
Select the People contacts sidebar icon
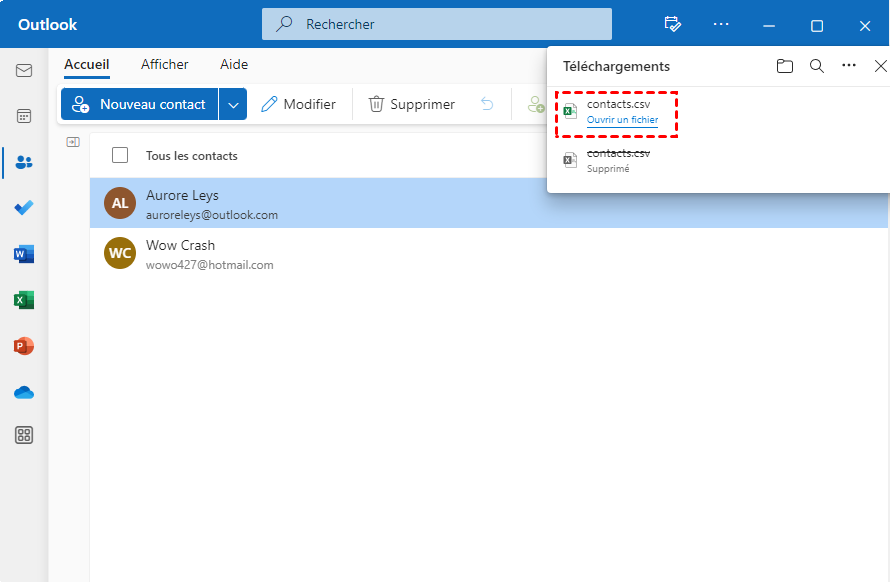pos(24,162)
